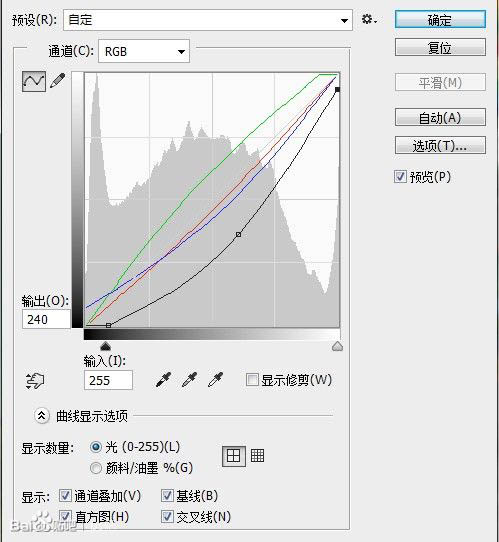499x542 pixels.
Task: Choose the detailed 10x10 grid icon
Action: click(257, 456)
